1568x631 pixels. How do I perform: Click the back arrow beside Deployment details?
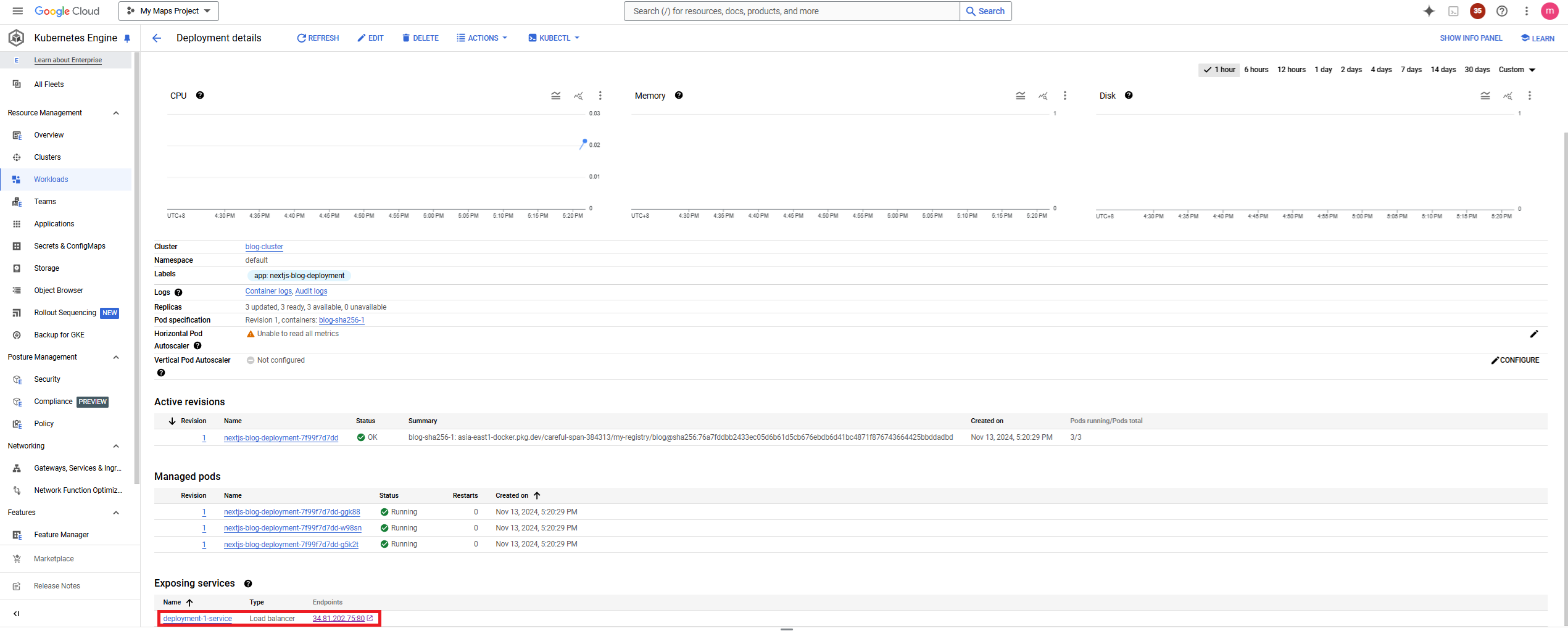click(x=157, y=38)
